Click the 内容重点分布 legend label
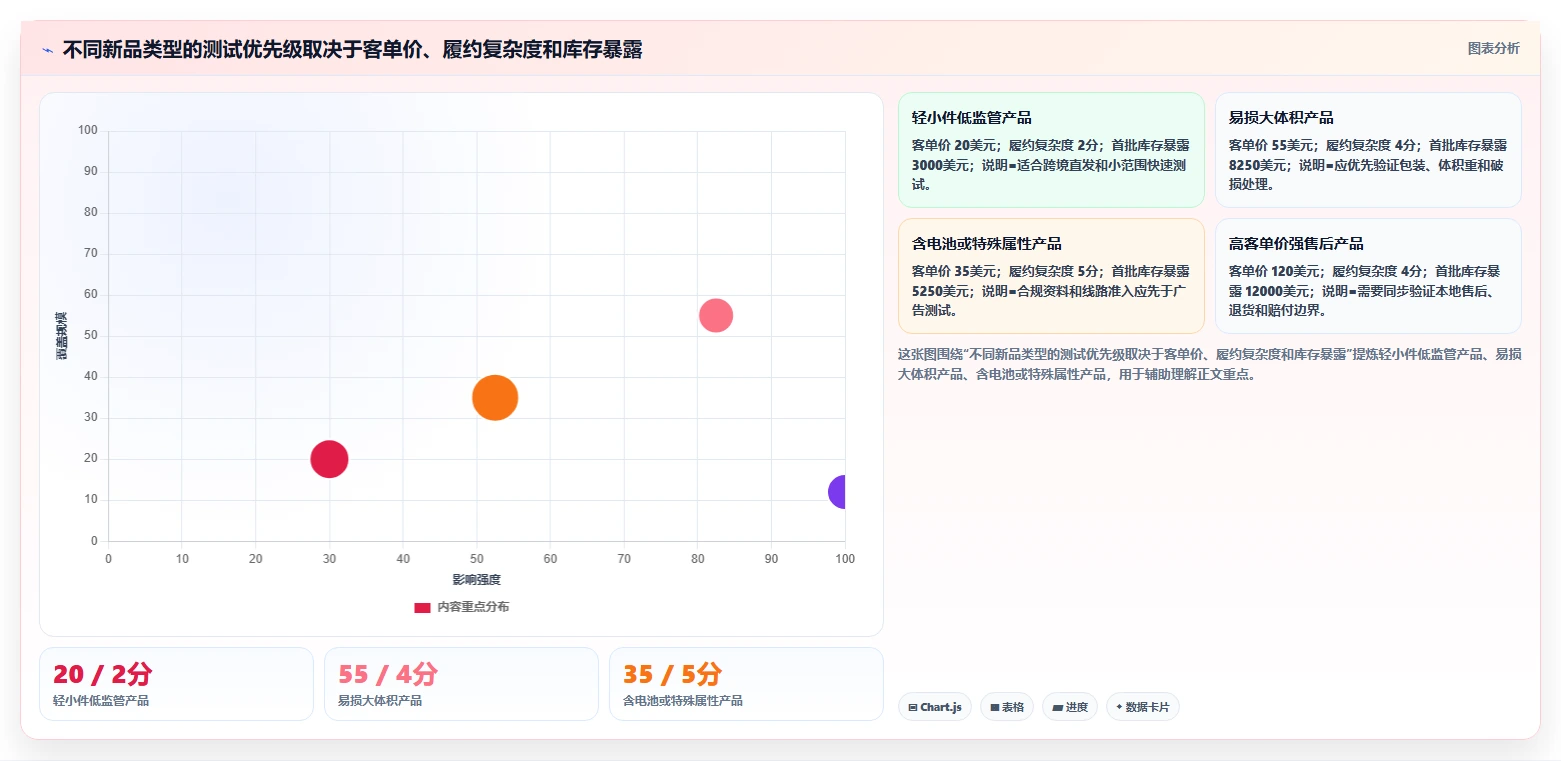 [x=473, y=607]
